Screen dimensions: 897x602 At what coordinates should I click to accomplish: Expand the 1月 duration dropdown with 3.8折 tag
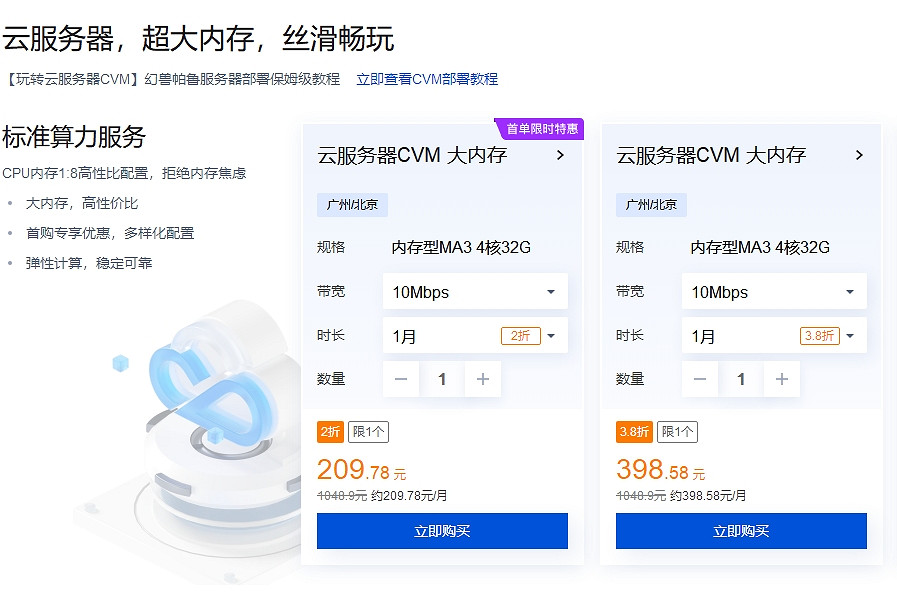click(x=774, y=336)
